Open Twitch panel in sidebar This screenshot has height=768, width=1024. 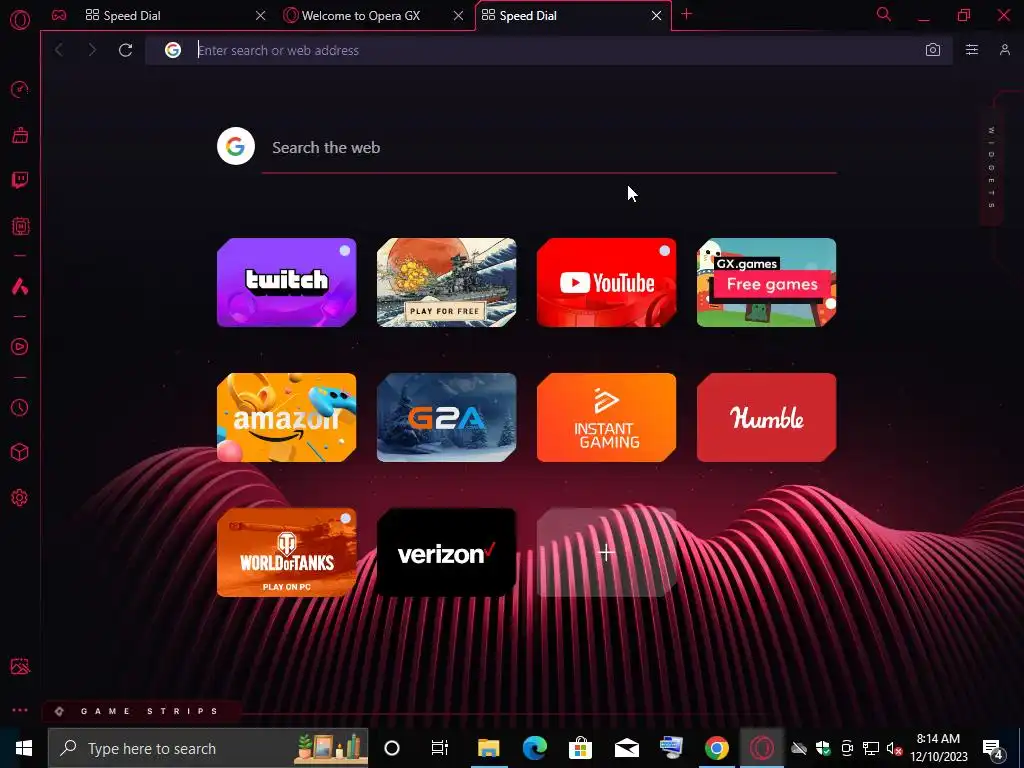coord(20,180)
